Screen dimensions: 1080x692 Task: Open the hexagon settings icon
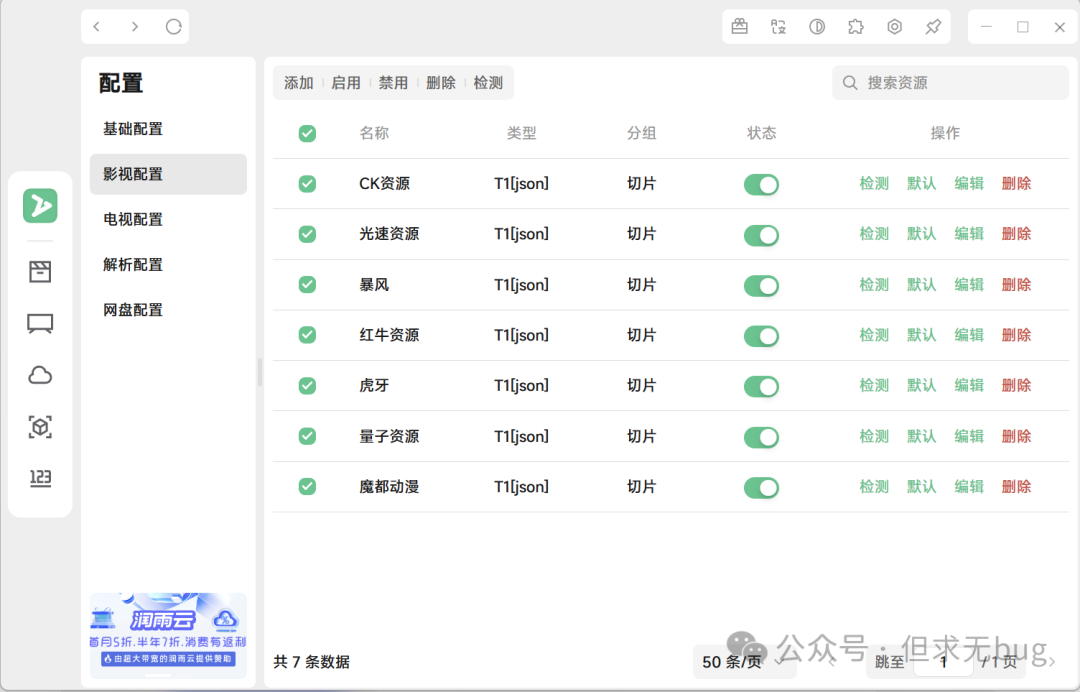[894, 27]
